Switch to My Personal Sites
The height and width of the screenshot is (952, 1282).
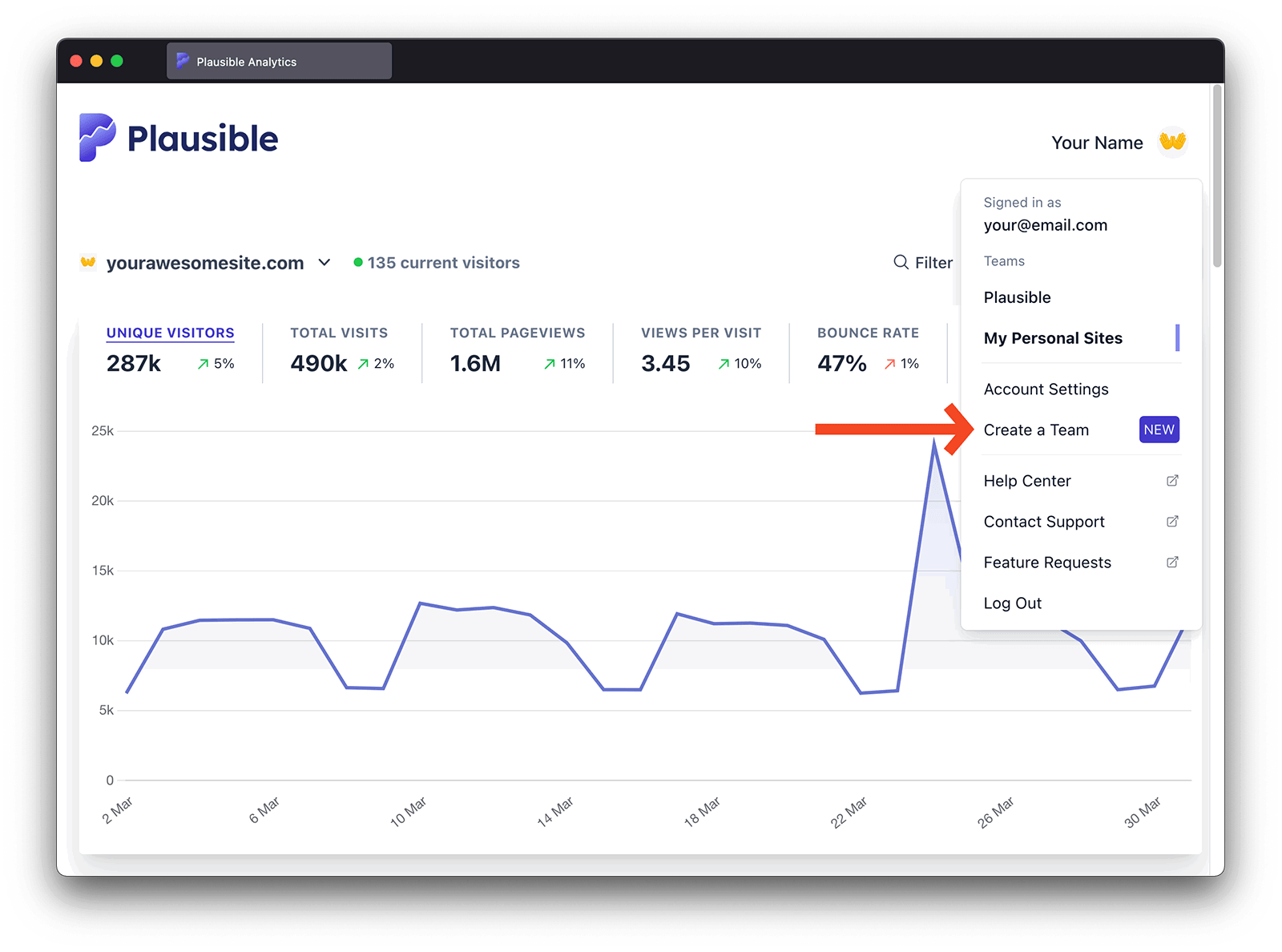[x=1053, y=338]
